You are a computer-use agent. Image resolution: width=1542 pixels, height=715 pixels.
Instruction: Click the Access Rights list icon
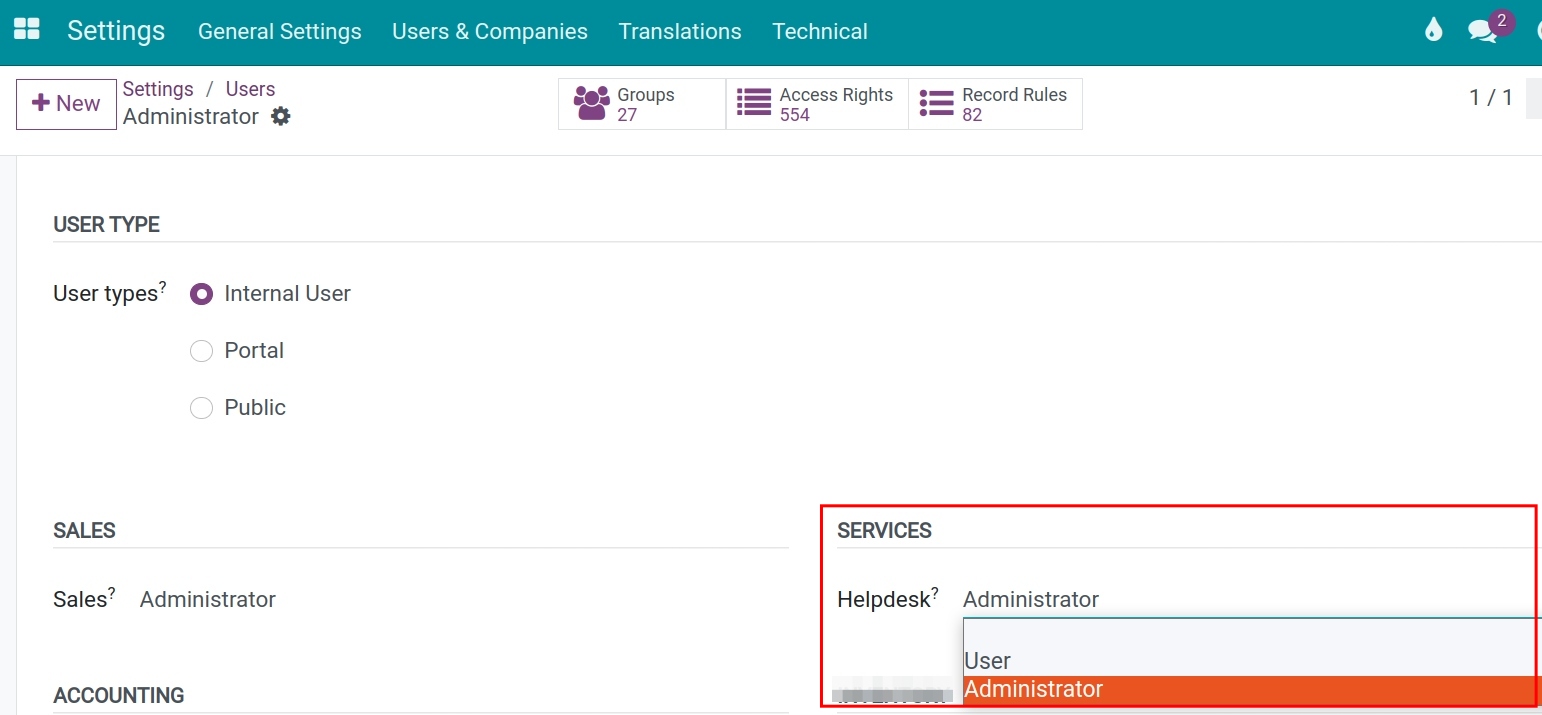754,104
